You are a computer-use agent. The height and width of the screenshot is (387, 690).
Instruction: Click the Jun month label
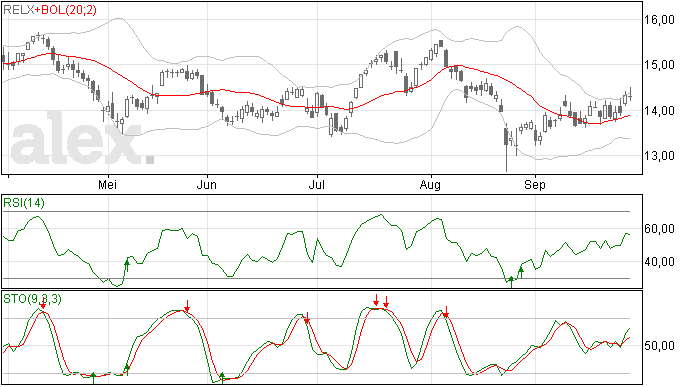pyautogui.click(x=206, y=185)
